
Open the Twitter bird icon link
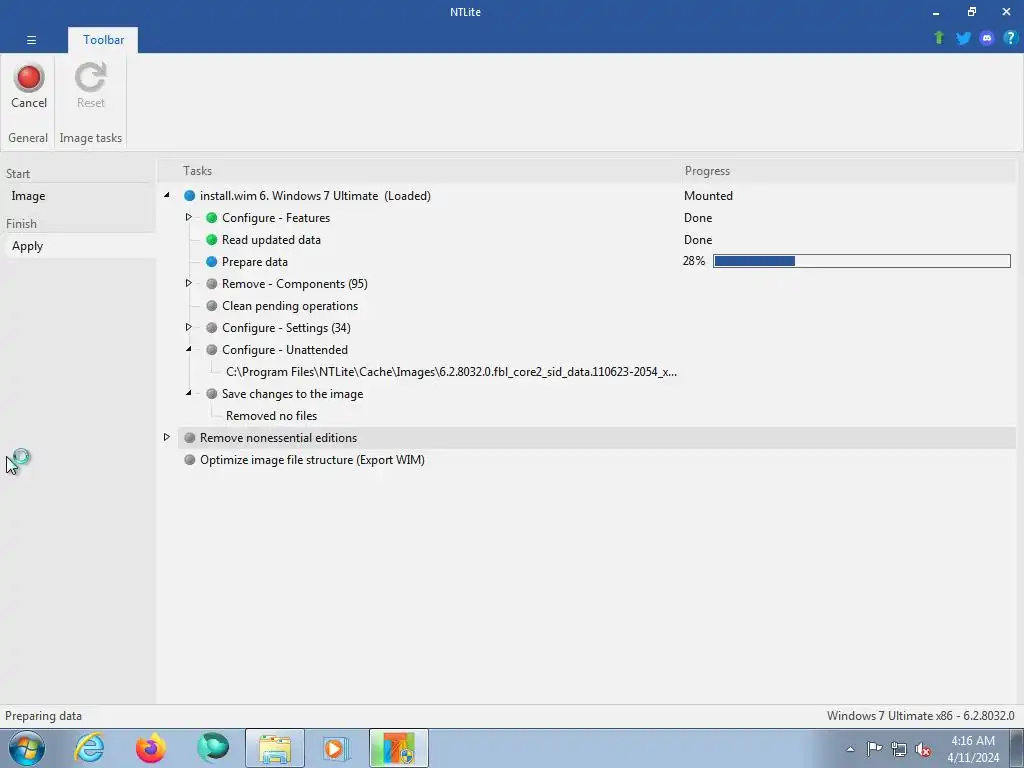[x=963, y=38]
